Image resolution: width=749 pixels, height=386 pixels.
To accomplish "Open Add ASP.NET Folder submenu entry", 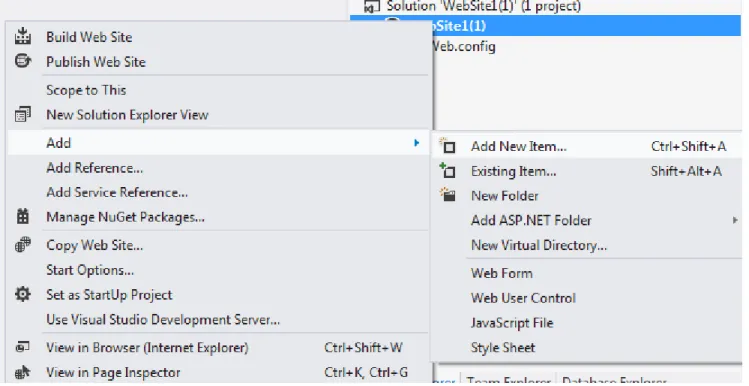I will click(x=531, y=221).
